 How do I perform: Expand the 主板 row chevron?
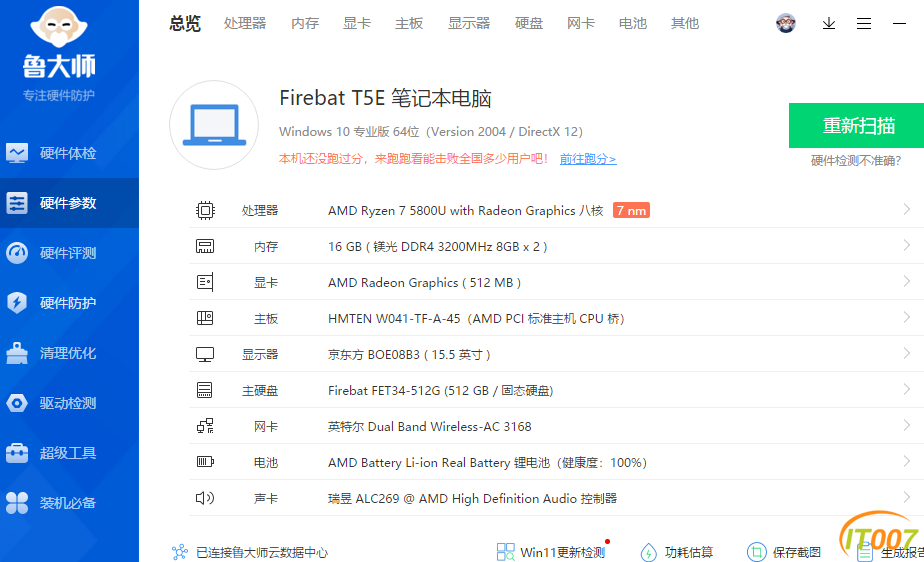906,318
